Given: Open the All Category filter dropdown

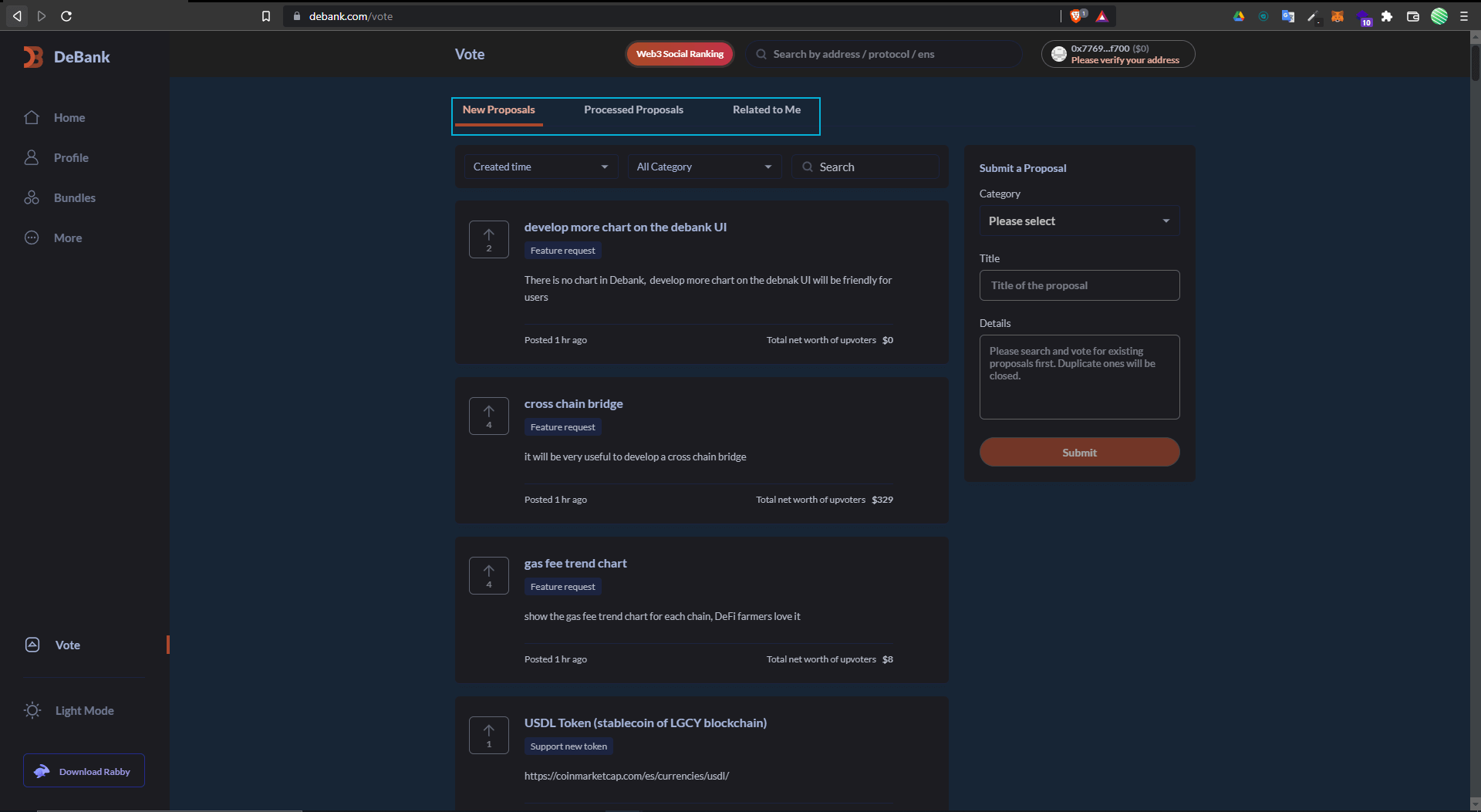Looking at the screenshot, I should [x=703, y=167].
